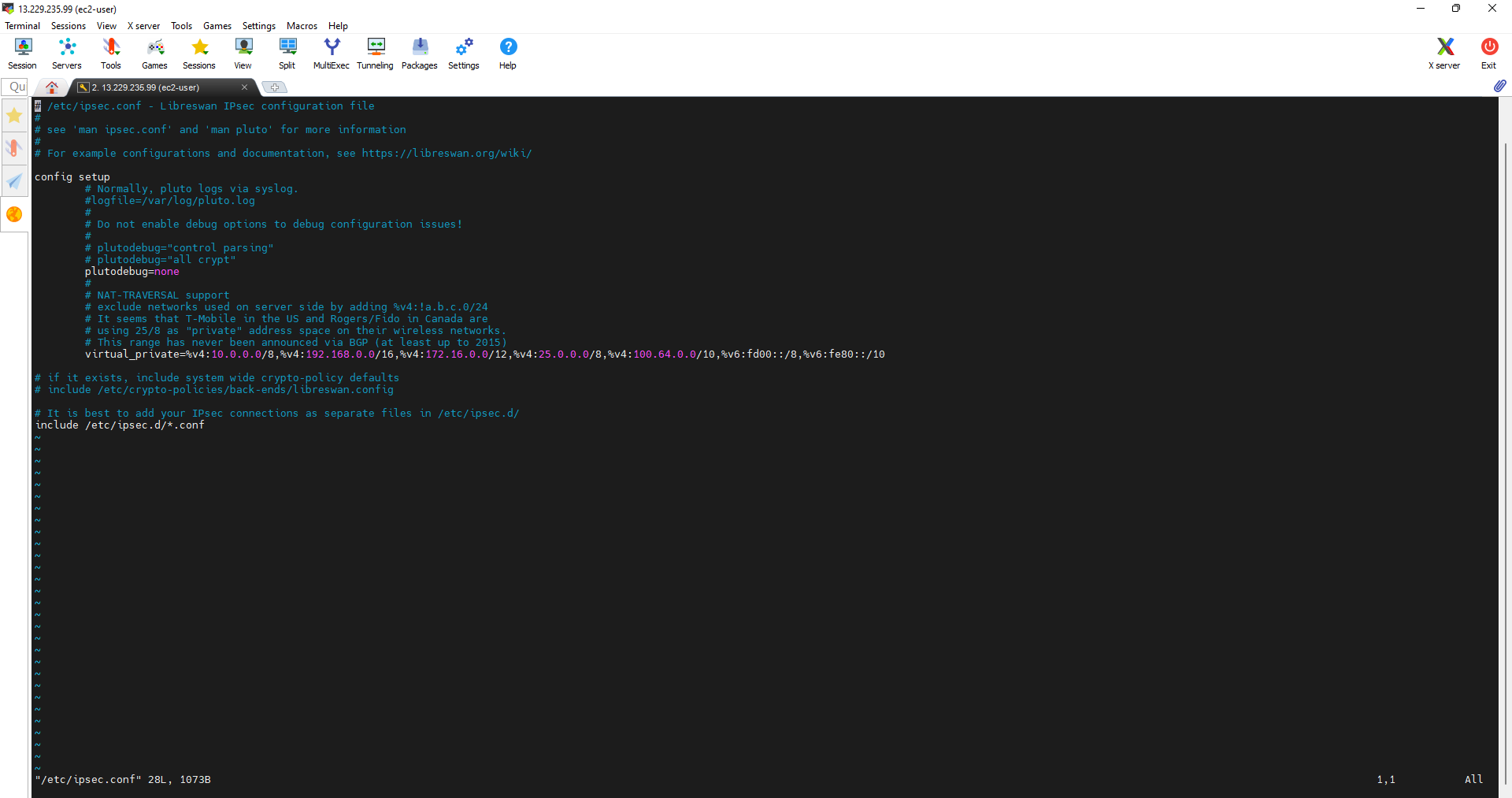Click the sidebar yellow star favorites icon
Viewport: 1512px width, 798px height.
(14, 116)
